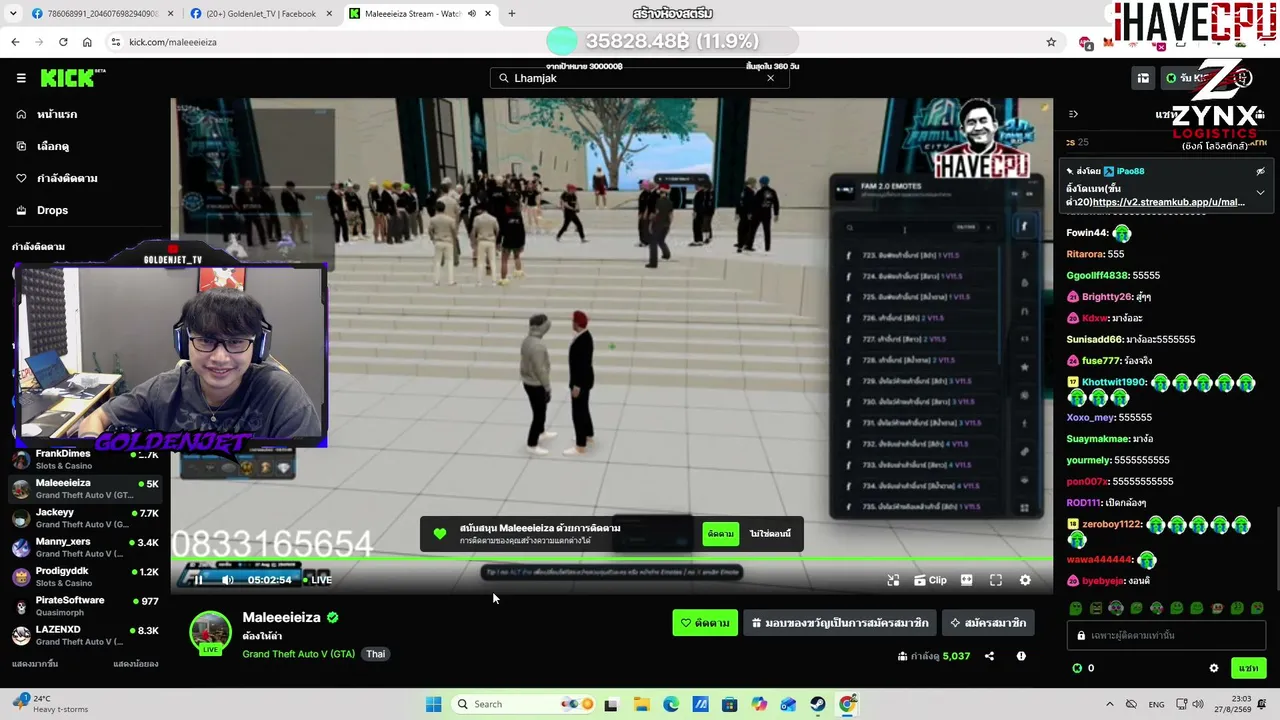Mute the stream volume
The image size is (1280, 720).
pos(228,580)
